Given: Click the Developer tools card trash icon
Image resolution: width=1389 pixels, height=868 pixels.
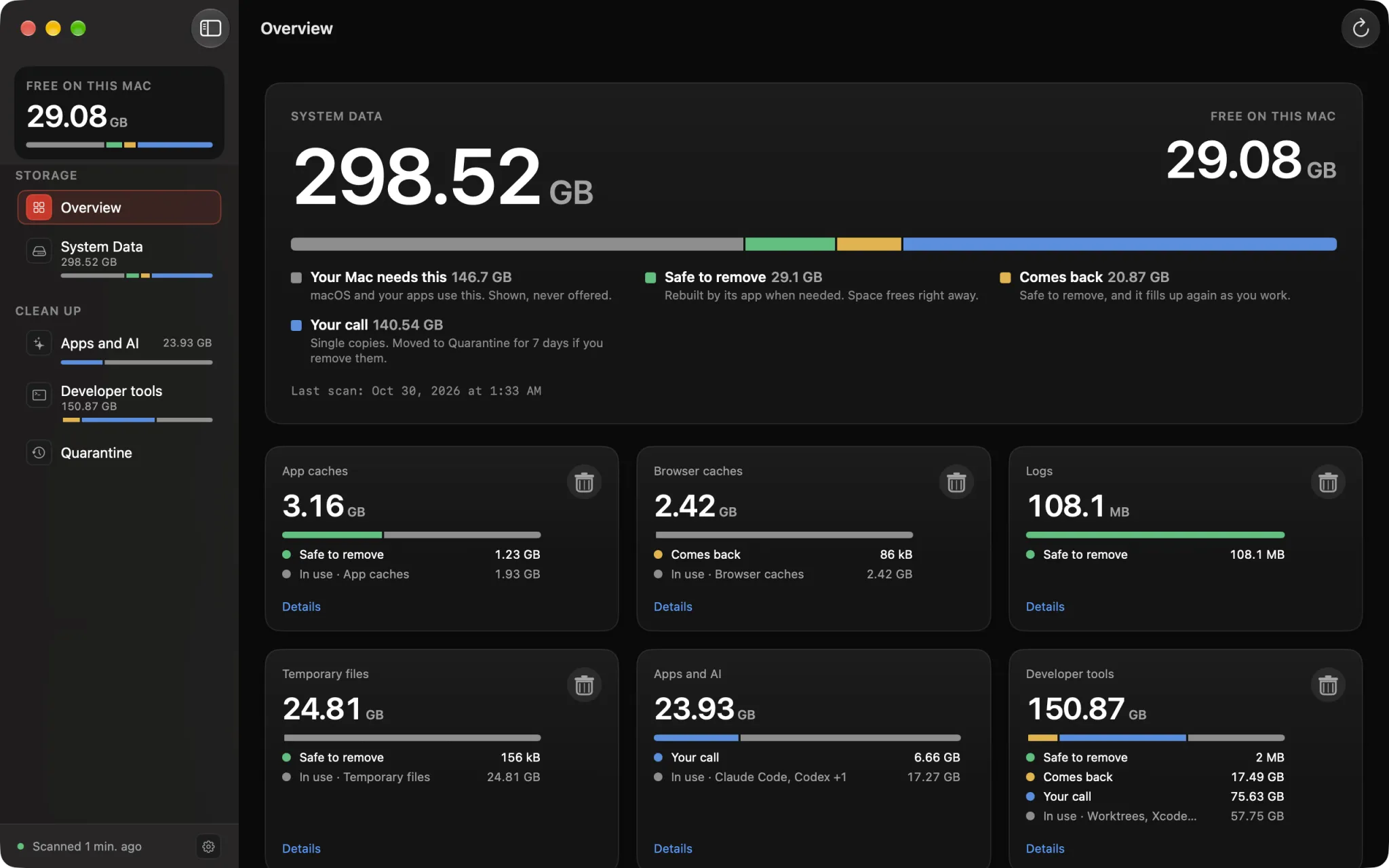Looking at the screenshot, I should pyautogui.click(x=1328, y=685).
